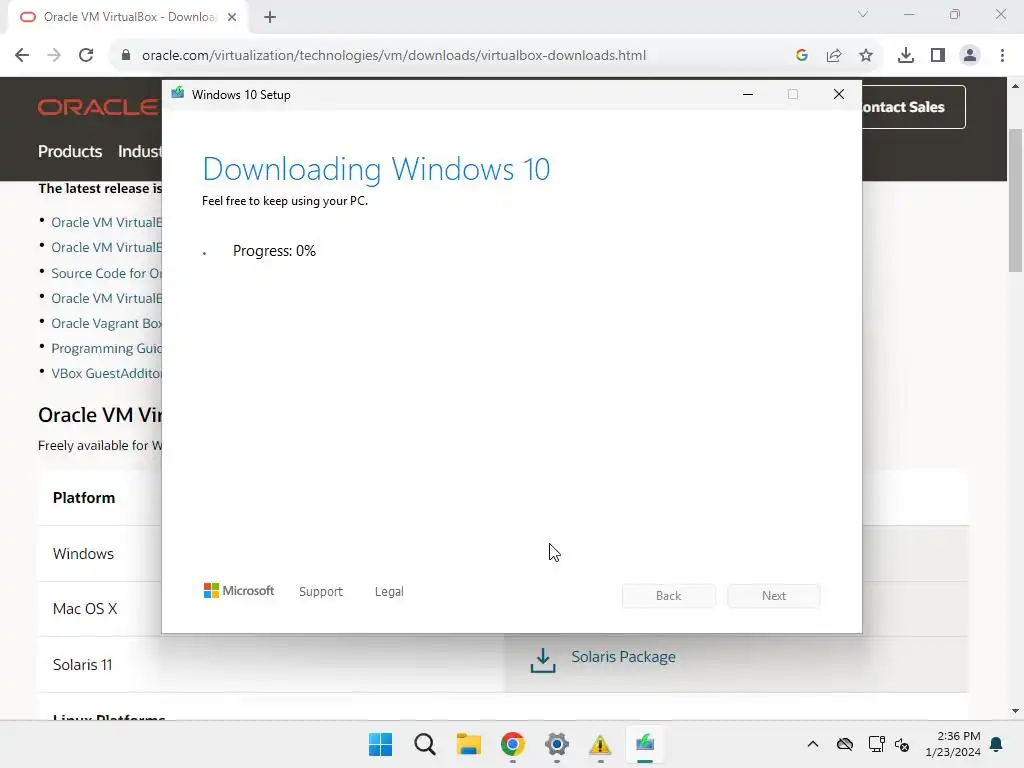Open File Explorer from taskbar

(468, 744)
